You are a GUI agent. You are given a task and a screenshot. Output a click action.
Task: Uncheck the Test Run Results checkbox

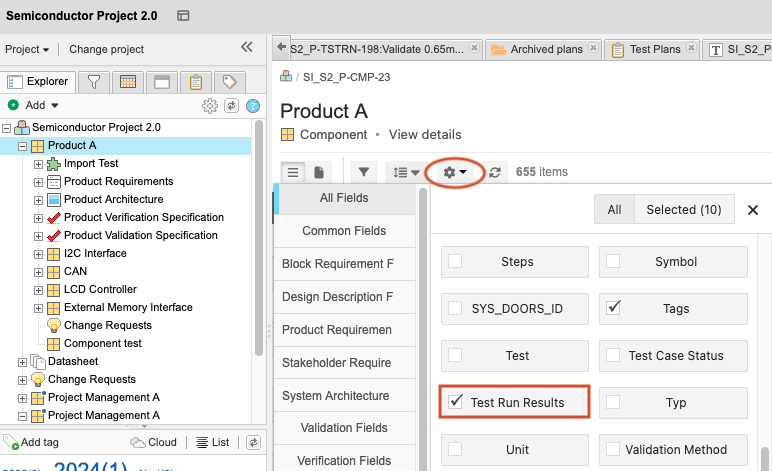pyautogui.click(x=456, y=402)
